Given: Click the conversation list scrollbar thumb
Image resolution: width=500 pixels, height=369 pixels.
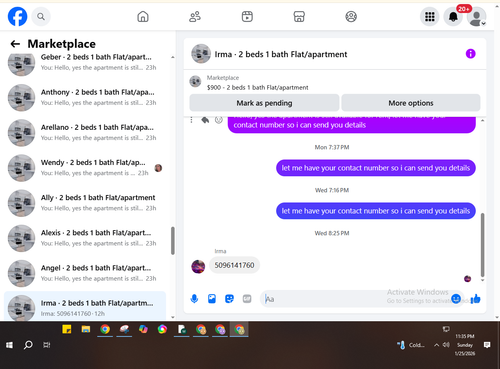Looking at the screenshot, I should click(173, 241).
